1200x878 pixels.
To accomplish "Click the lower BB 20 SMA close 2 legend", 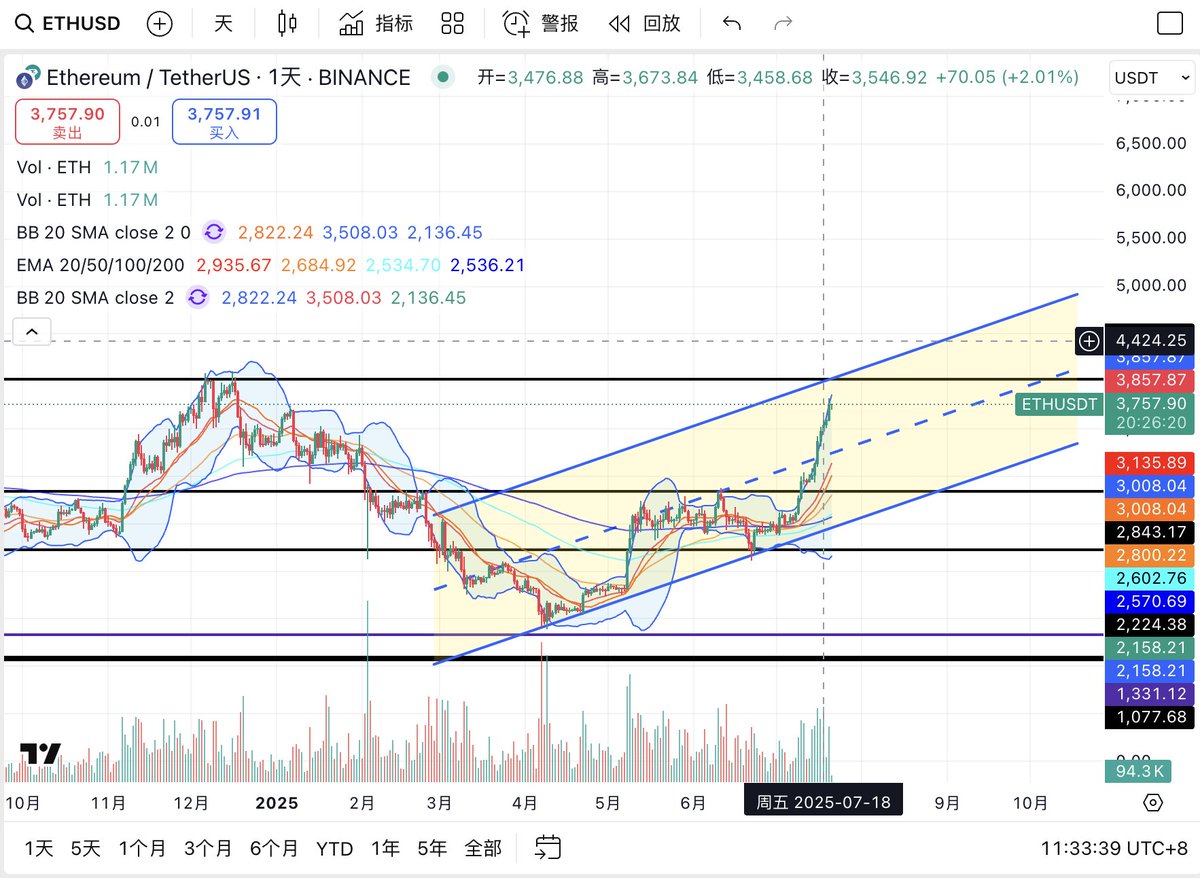I will (95, 298).
